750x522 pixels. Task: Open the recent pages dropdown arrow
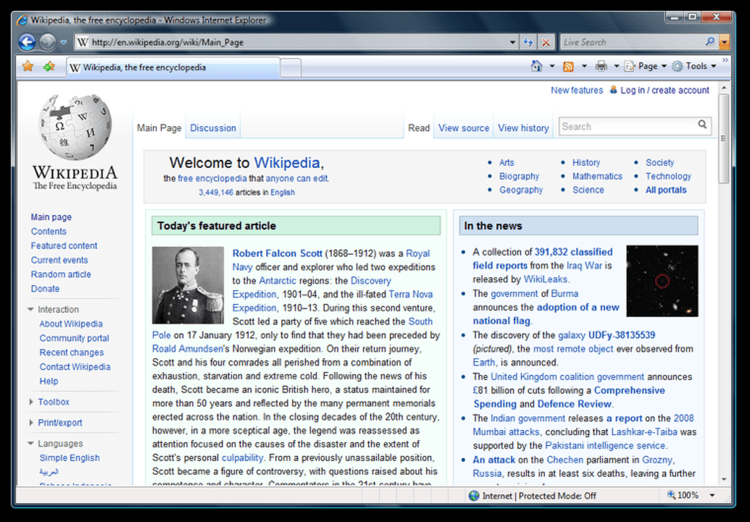tap(64, 43)
